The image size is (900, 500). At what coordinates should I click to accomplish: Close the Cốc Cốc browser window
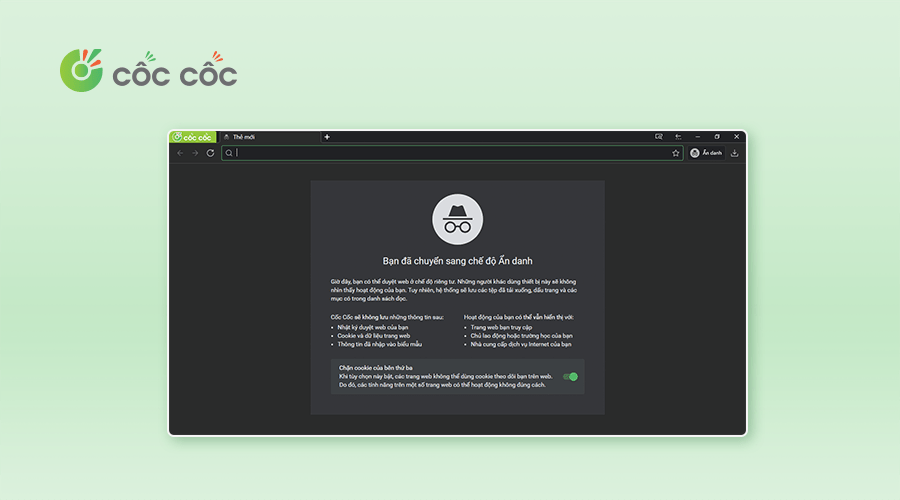(736, 137)
